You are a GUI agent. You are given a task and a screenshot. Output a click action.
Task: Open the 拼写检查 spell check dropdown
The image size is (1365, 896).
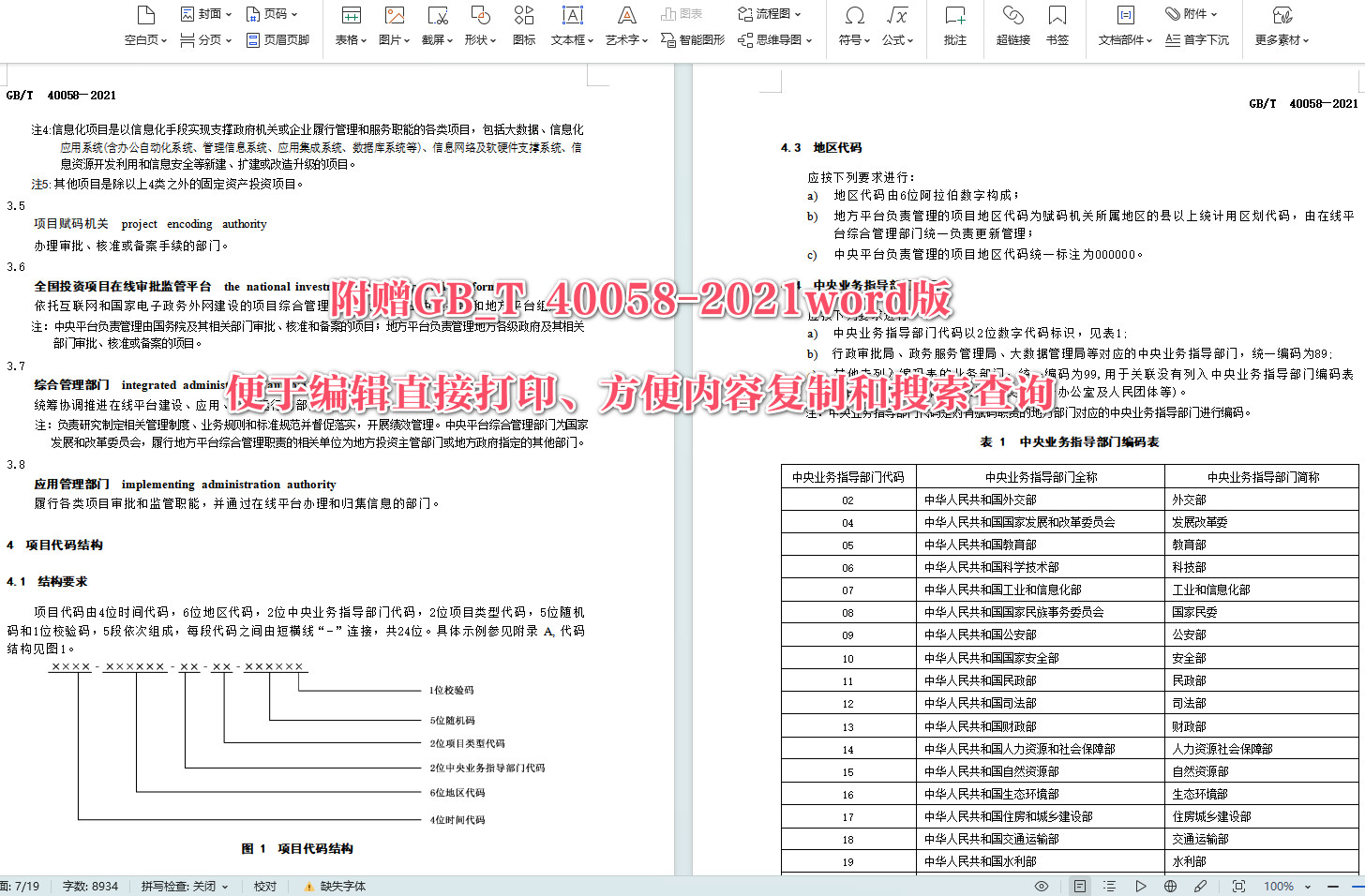pyautogui.click(x=185, y=885)
